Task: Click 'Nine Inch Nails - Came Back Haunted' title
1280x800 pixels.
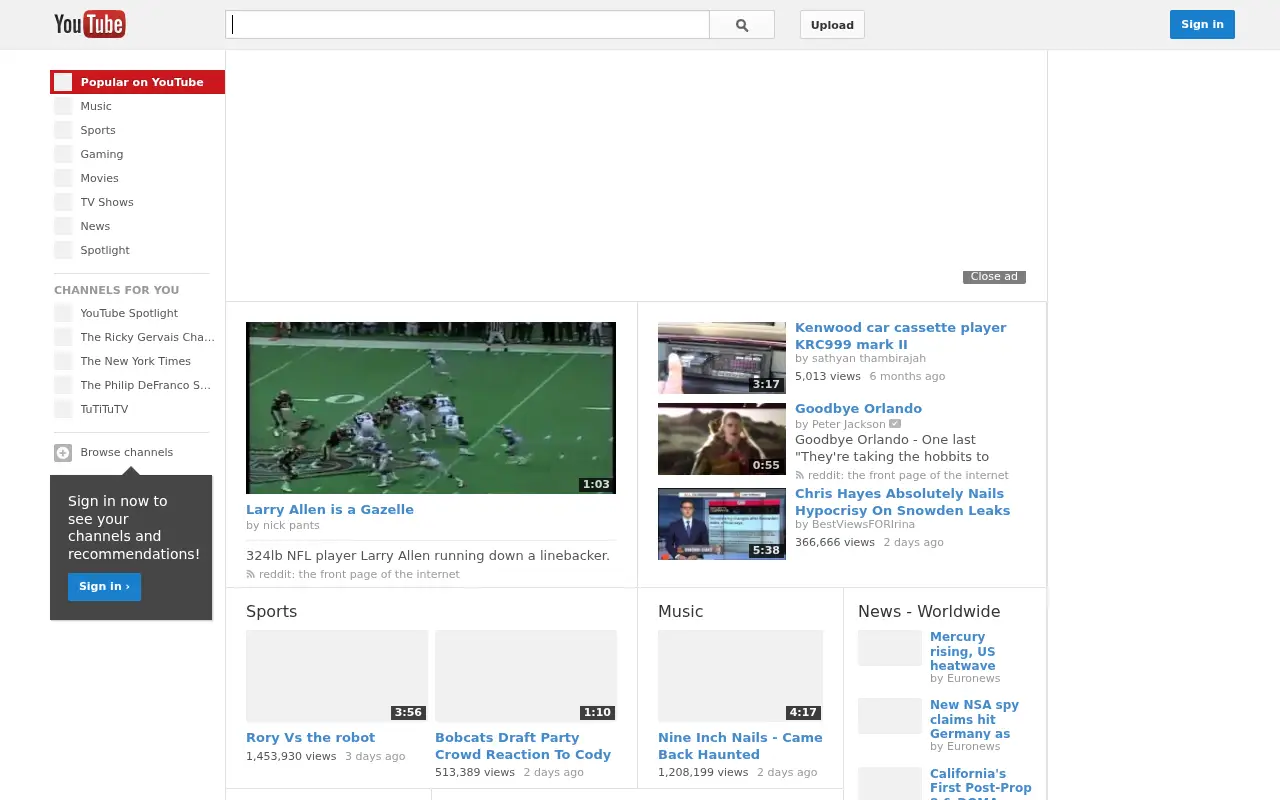Action: click(740, 746)
